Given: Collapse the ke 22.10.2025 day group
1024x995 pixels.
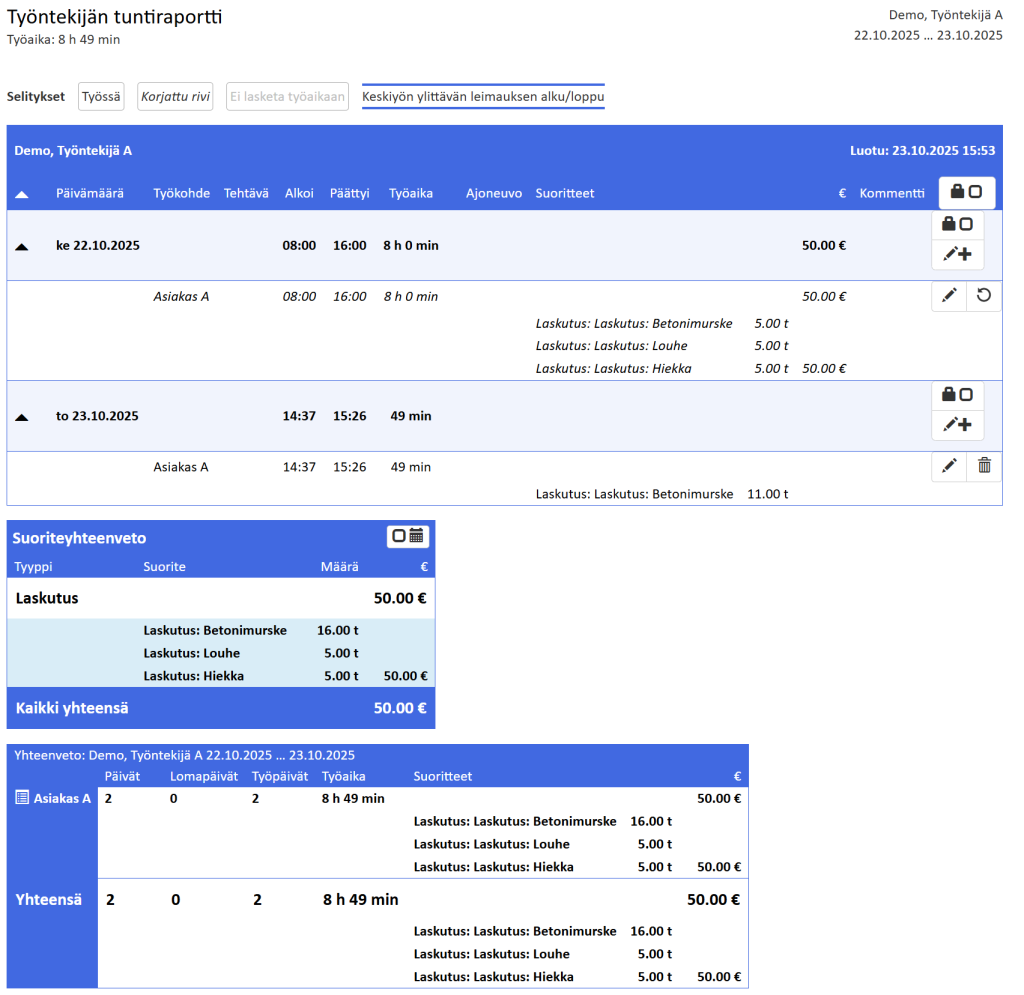Looking at the screenshot, I should click(21, 246).
